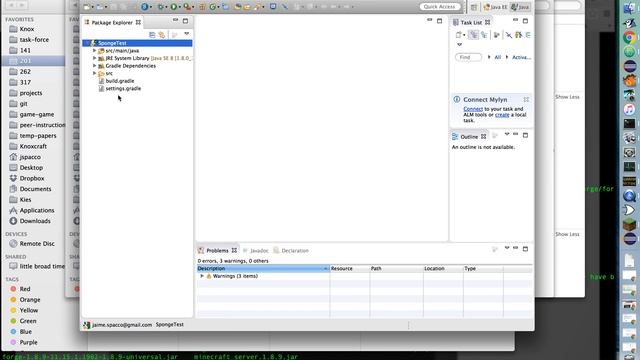Click Collapse All in Package Explorer
This screenshot has width=640, height=360.
pyautogui.click(x=152, y=35)
